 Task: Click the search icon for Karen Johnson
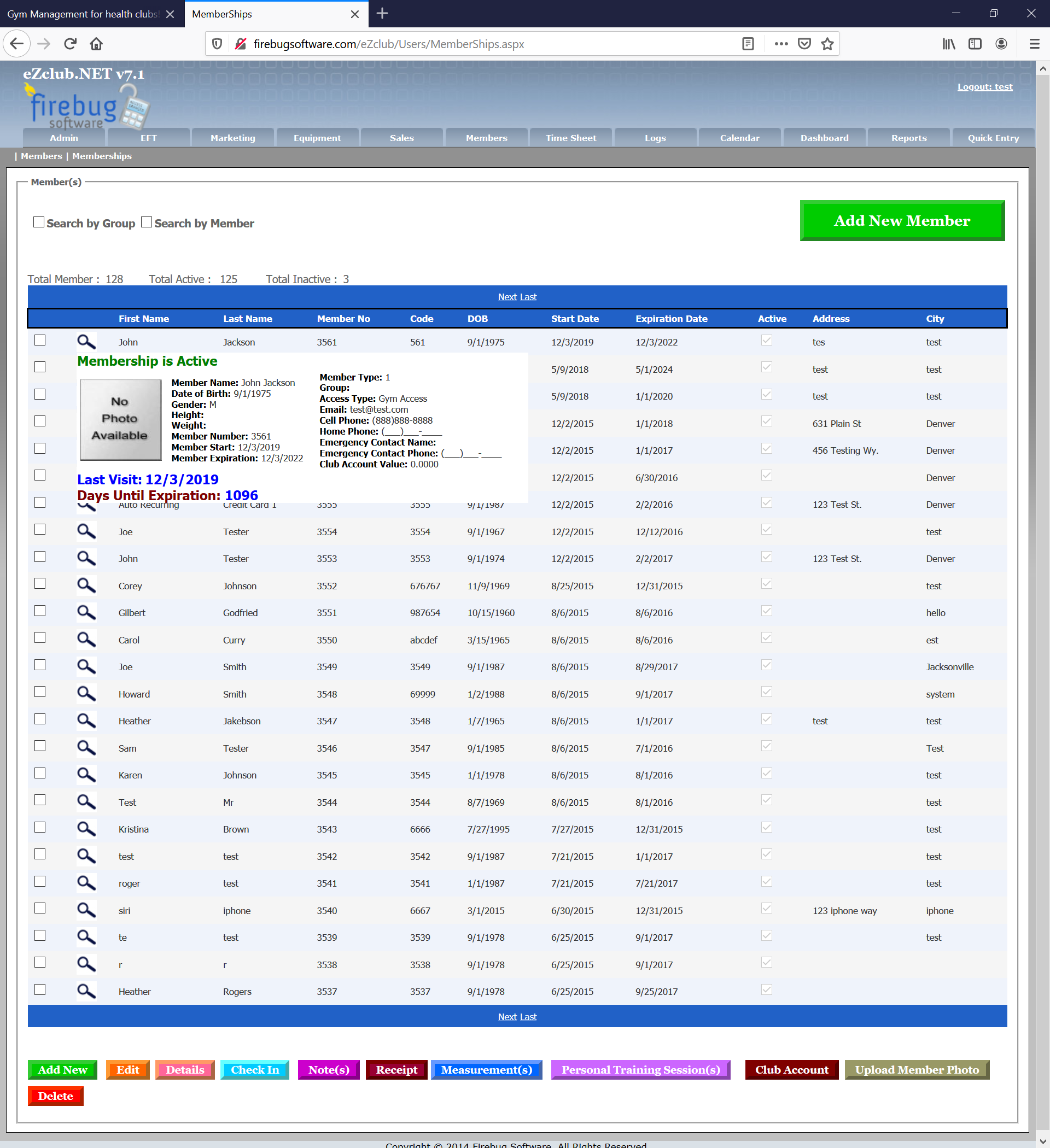tap(86, 774)
